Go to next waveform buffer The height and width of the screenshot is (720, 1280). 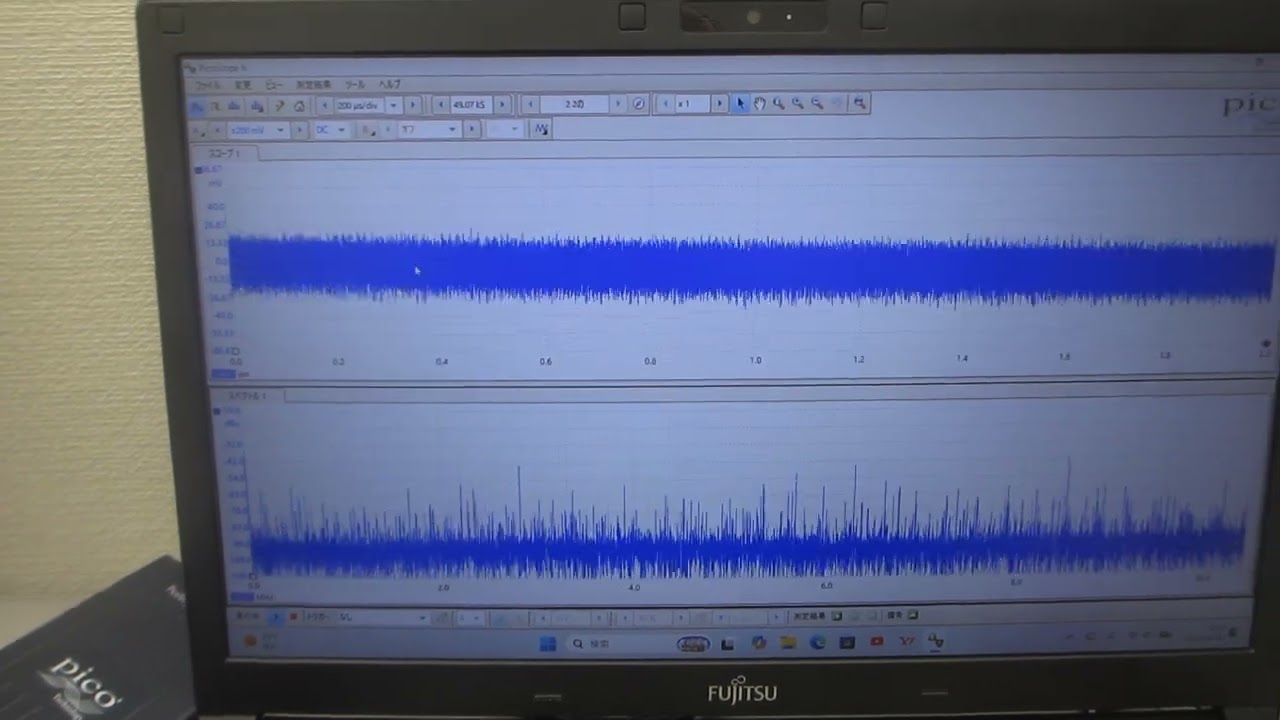[618, 104]
